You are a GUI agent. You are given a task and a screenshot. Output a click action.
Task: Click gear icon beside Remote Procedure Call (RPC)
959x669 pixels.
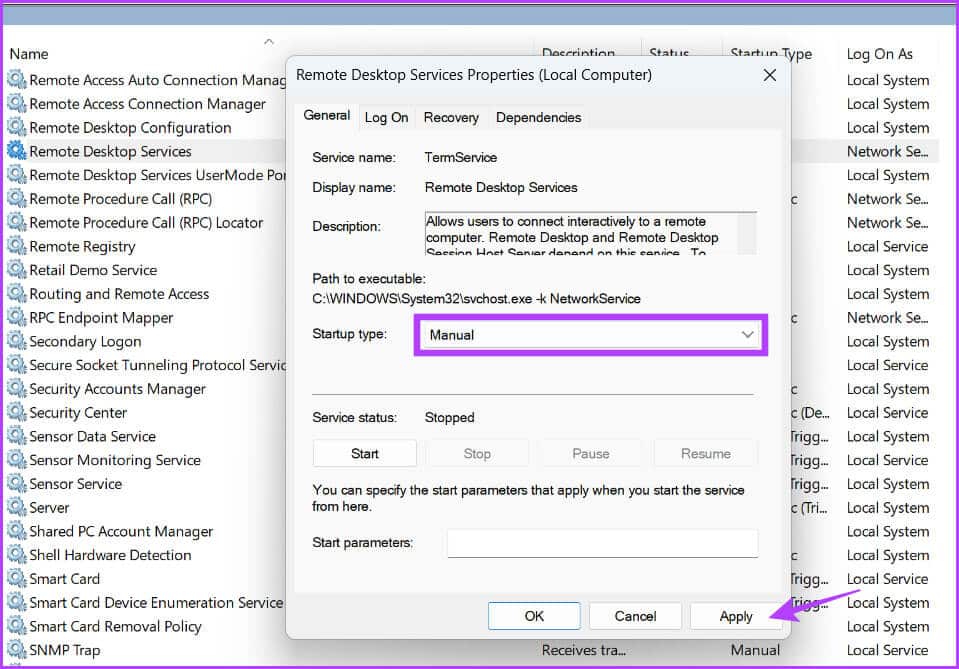[17, 199]
